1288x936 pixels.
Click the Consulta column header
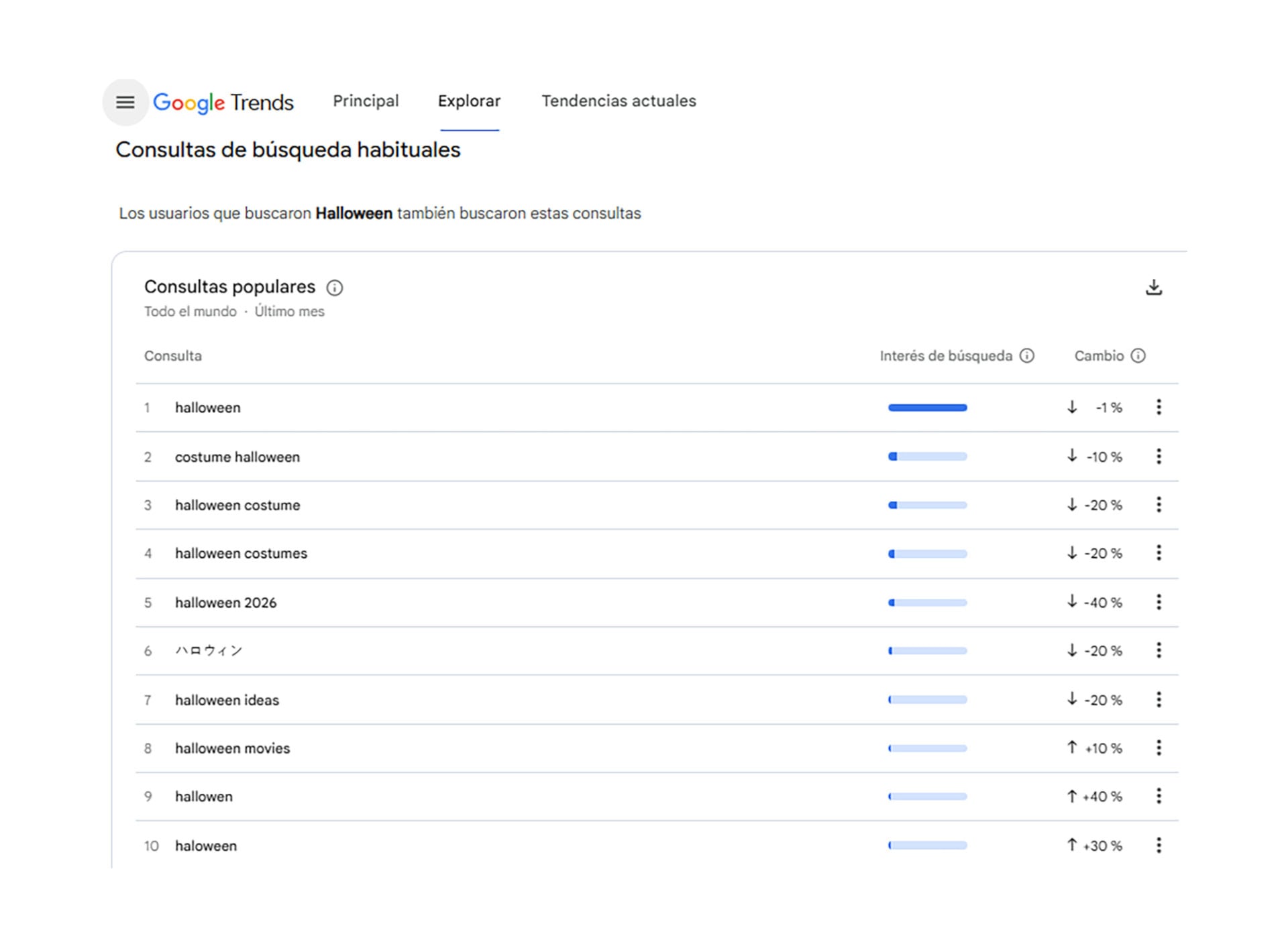173,356
